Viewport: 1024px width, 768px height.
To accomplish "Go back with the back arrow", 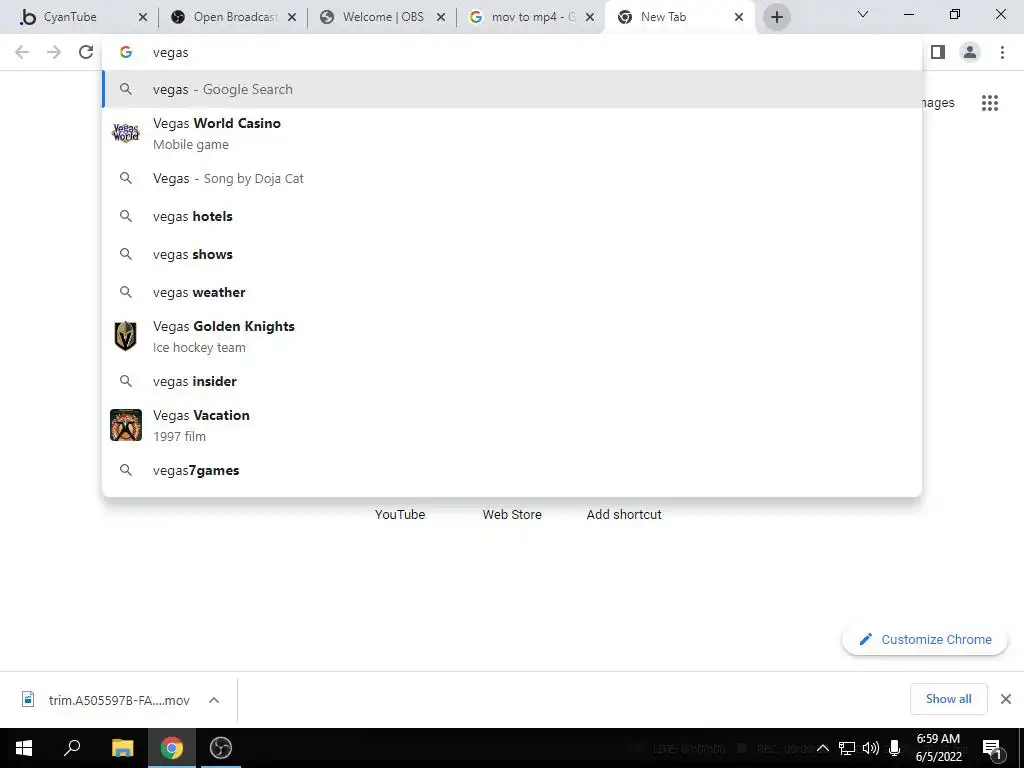I will pos(22,52).
